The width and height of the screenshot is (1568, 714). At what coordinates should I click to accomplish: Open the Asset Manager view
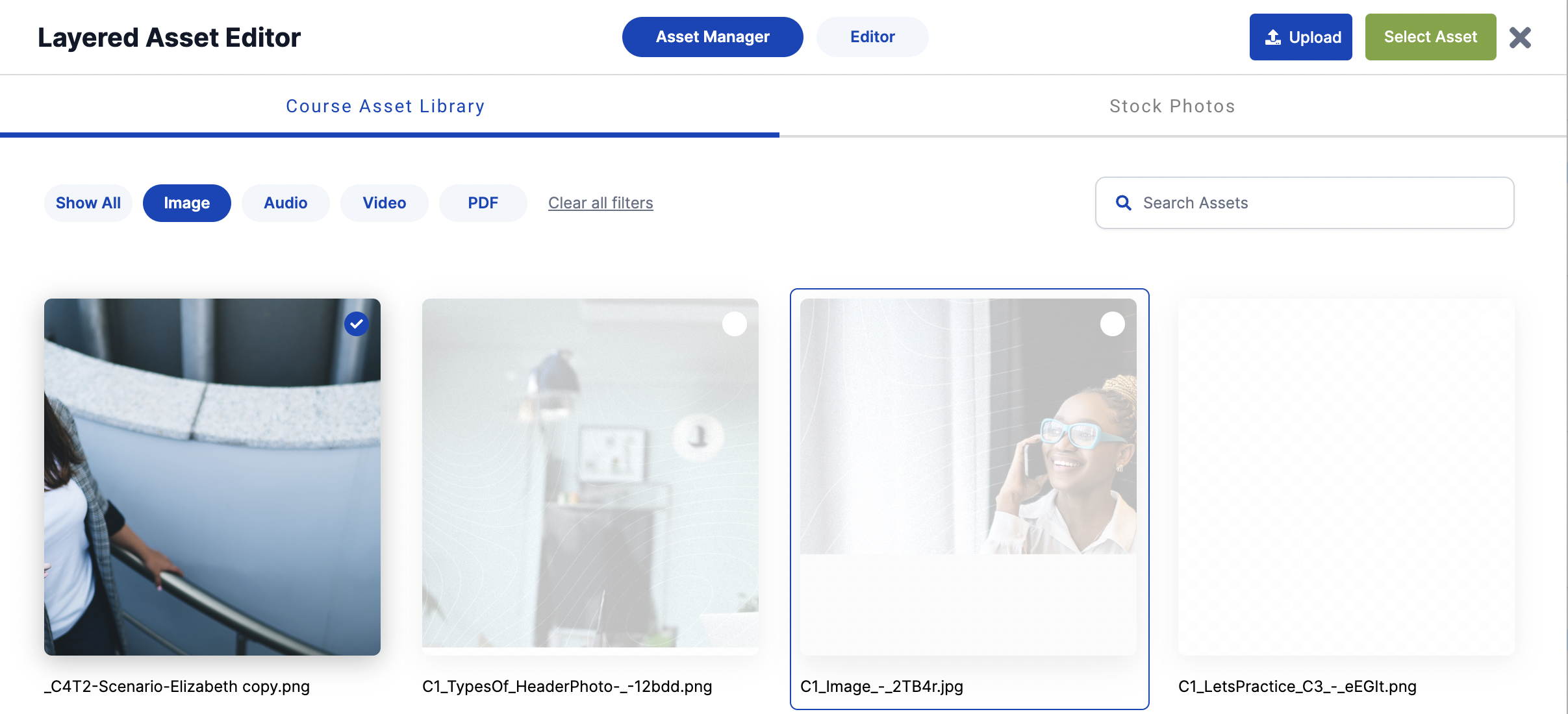pos(713,37)
